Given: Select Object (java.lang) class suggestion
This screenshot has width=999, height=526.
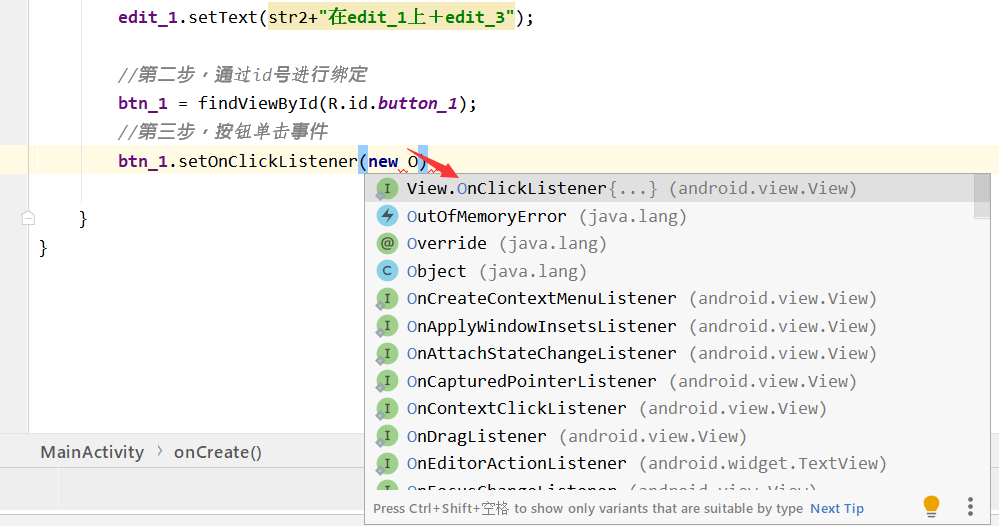Looking at the screenshot, I should point(669,271).
